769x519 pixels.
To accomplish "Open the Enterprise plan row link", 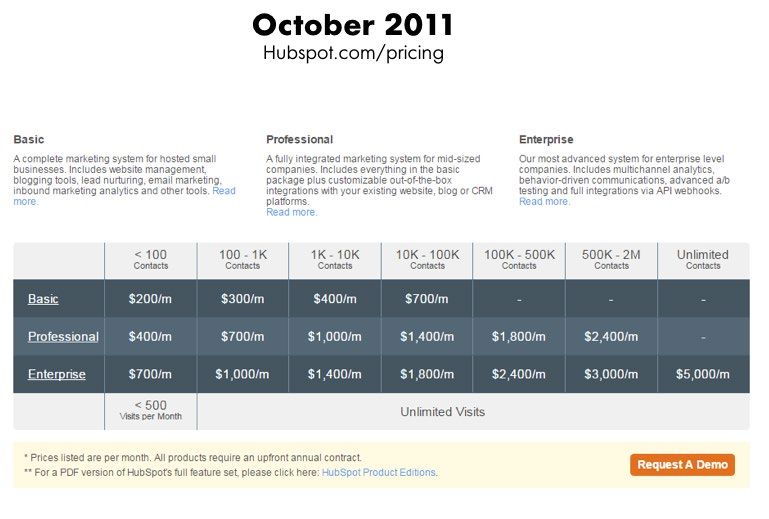I will click(x=56, y=374).
